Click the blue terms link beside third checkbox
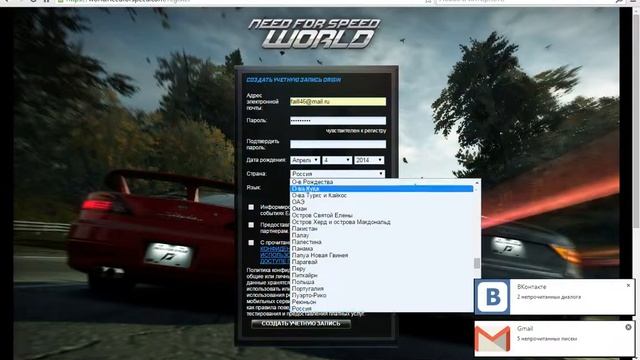Image resolution: width=640 pixels, height=360 pixels. [x=275, y=255]
